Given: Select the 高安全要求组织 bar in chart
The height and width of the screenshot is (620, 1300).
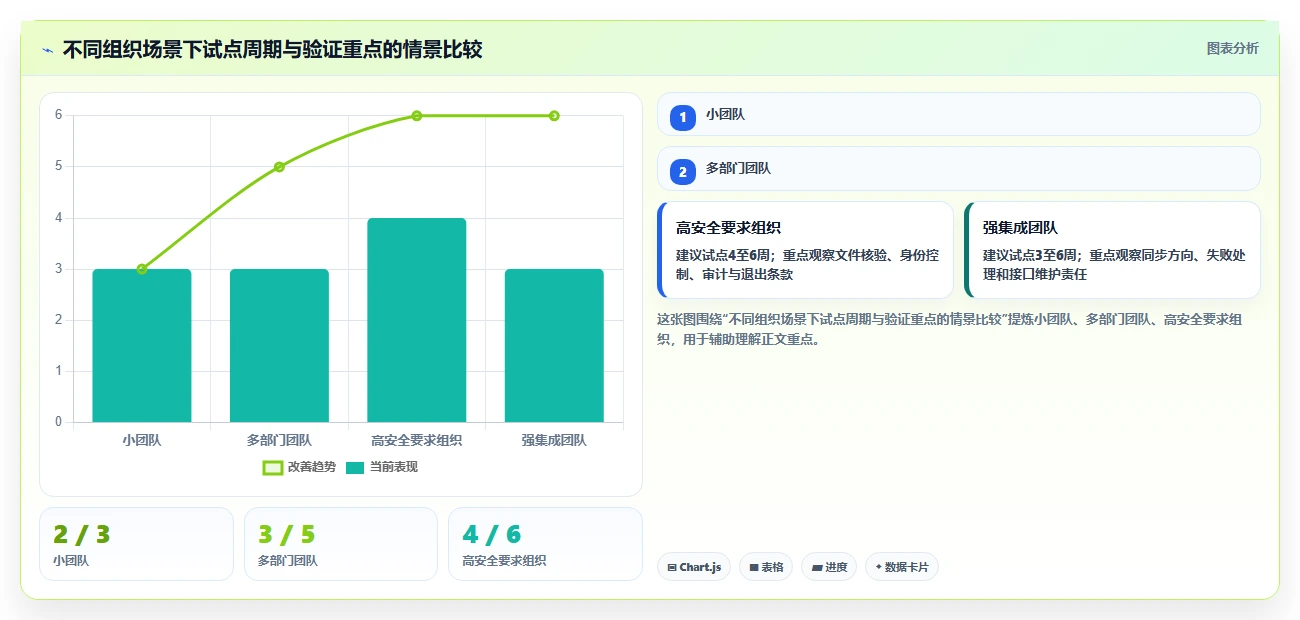Looking at the screenshot, I should click(x=417, y=320).
